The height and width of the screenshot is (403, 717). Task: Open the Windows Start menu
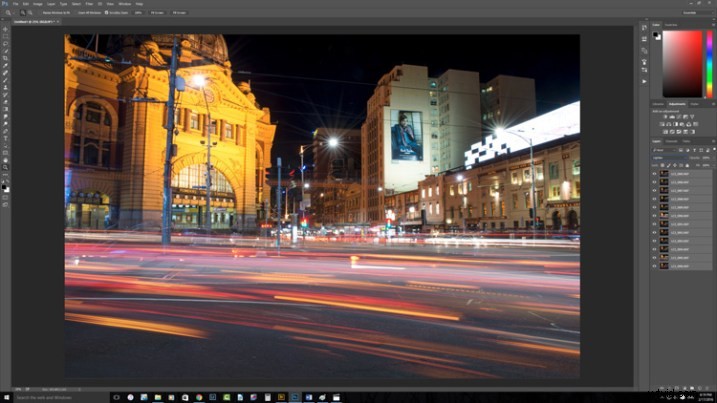6,398
